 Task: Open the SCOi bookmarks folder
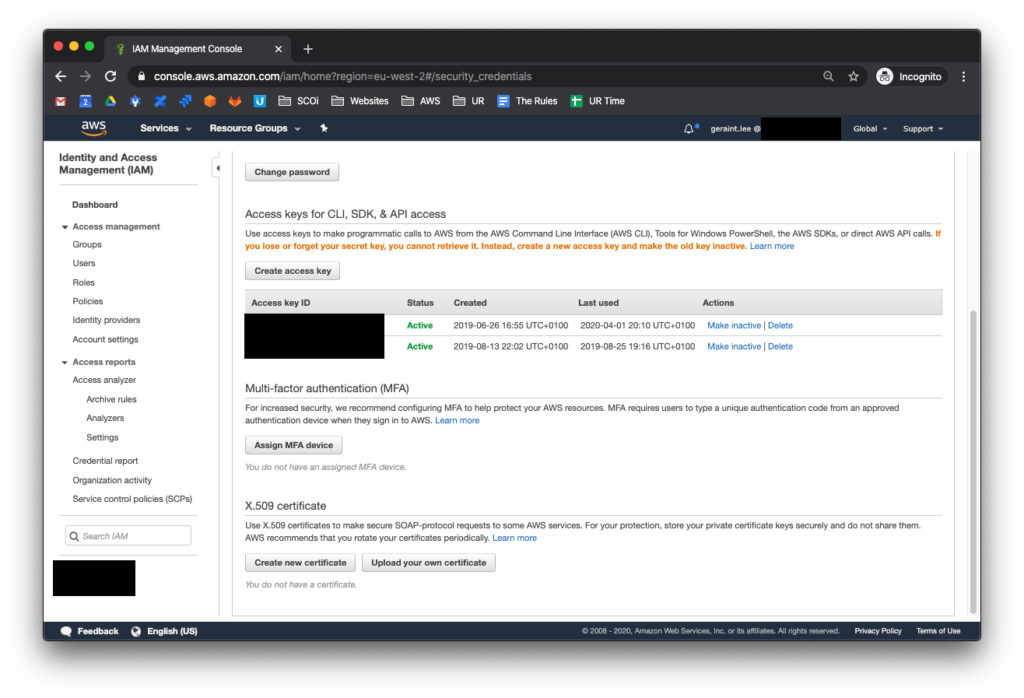pos(298,101)
